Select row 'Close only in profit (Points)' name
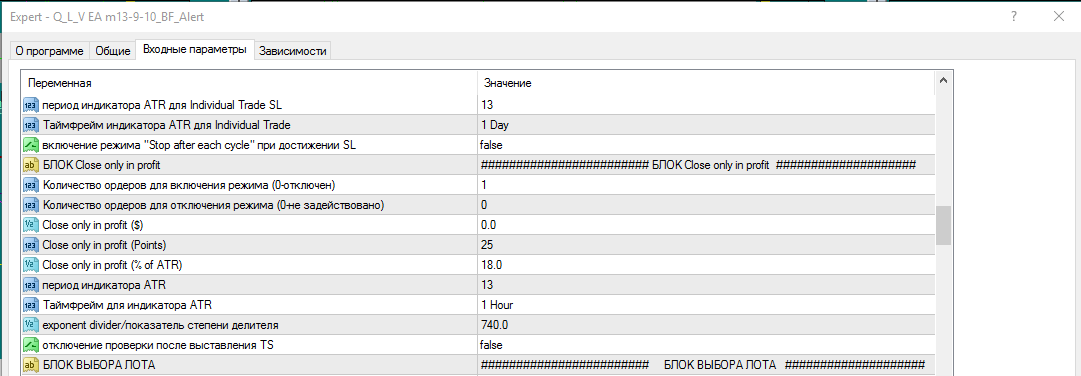This screenshot has width=1081, height=376. [105, 245]
